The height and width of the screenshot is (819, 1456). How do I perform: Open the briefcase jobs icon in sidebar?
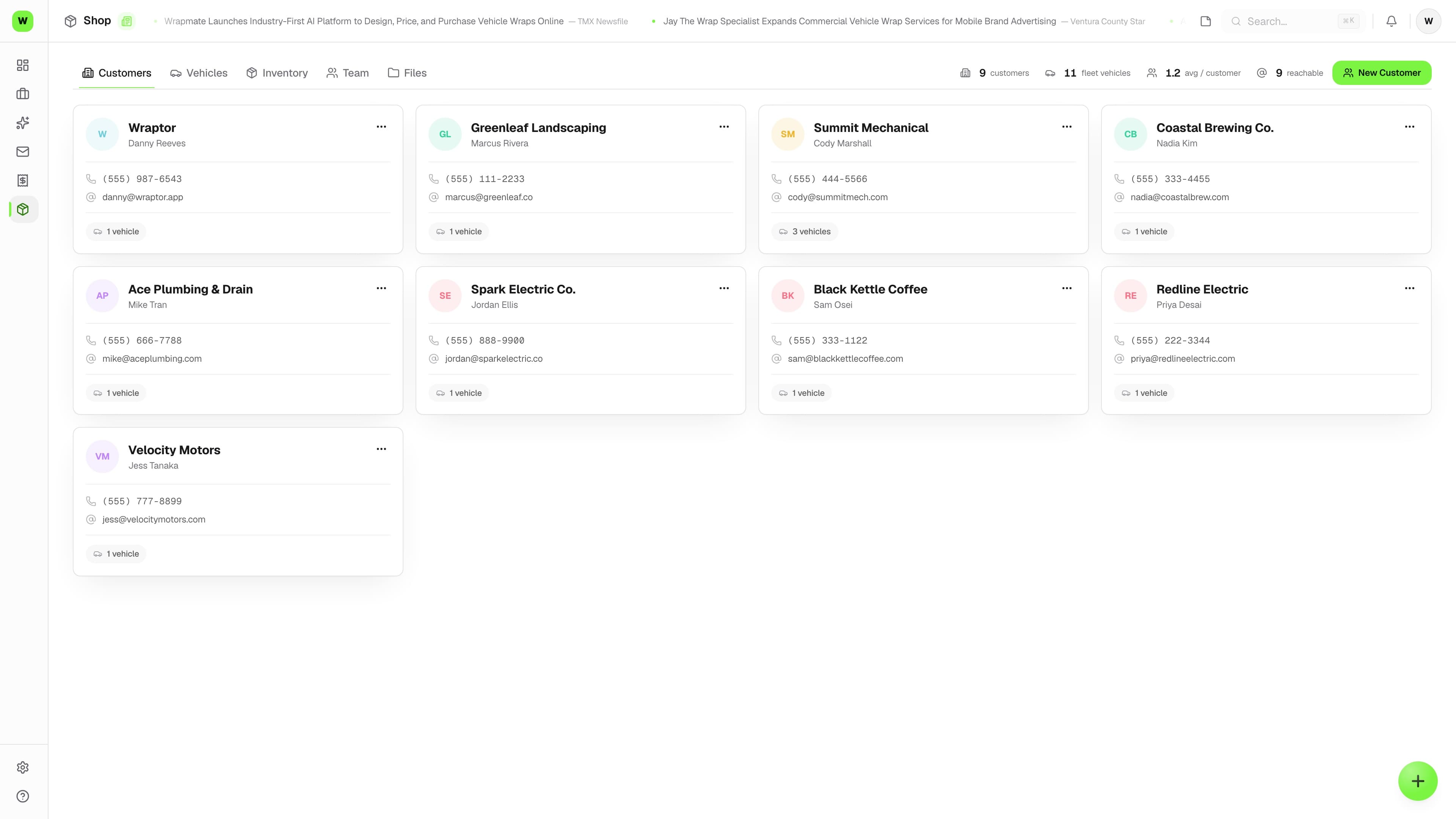[23, 94]
